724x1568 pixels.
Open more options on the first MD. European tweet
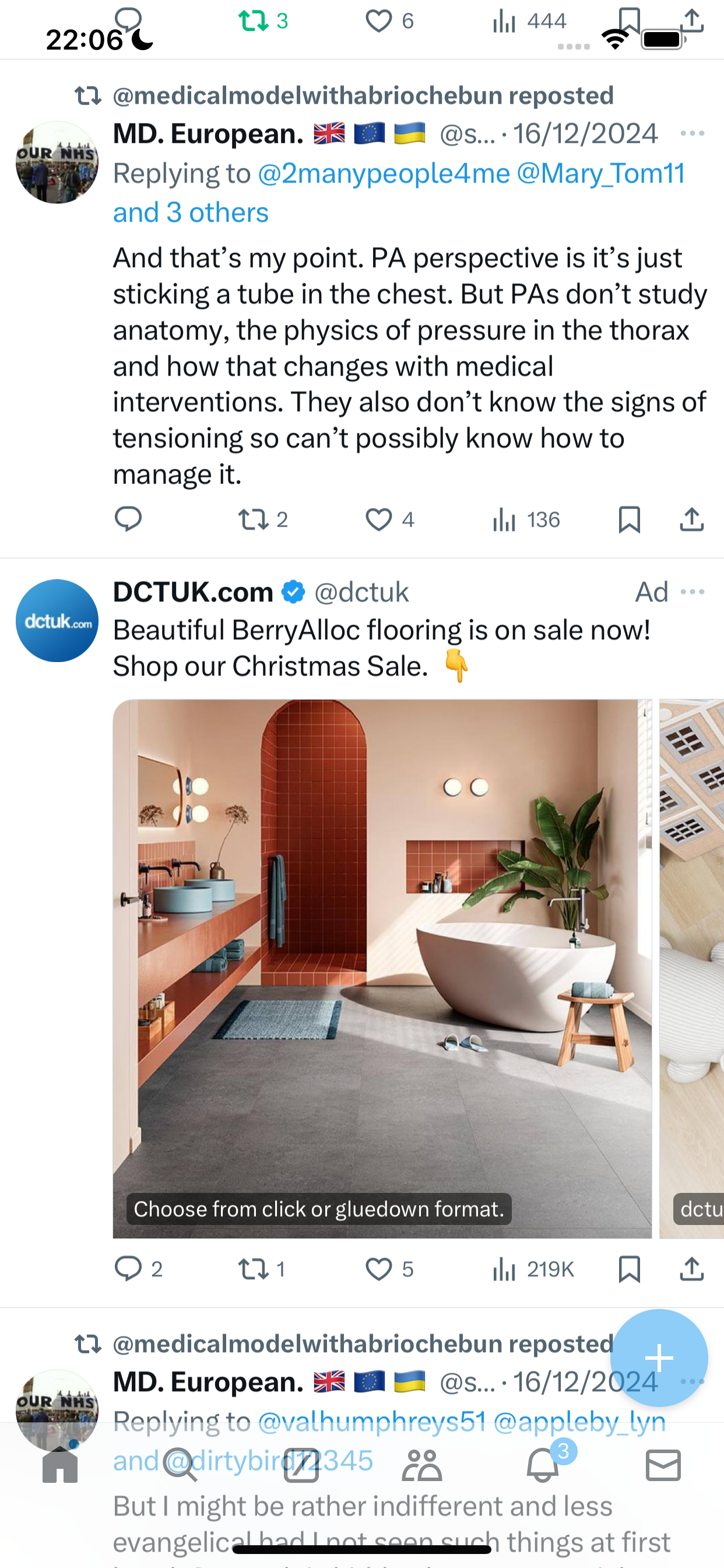693,134
